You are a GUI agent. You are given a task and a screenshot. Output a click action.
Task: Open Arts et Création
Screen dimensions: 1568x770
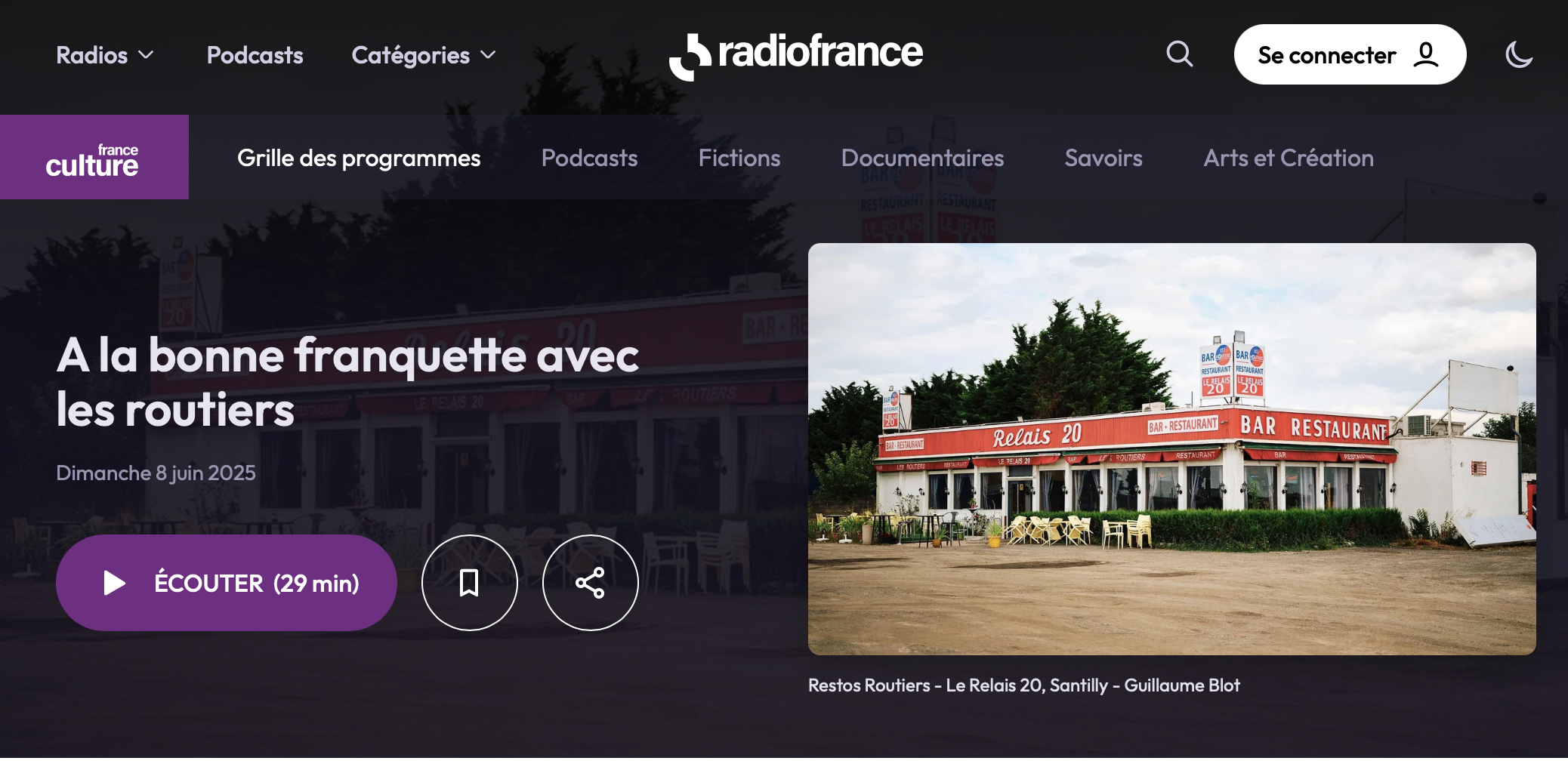[x=1288, y=158]
